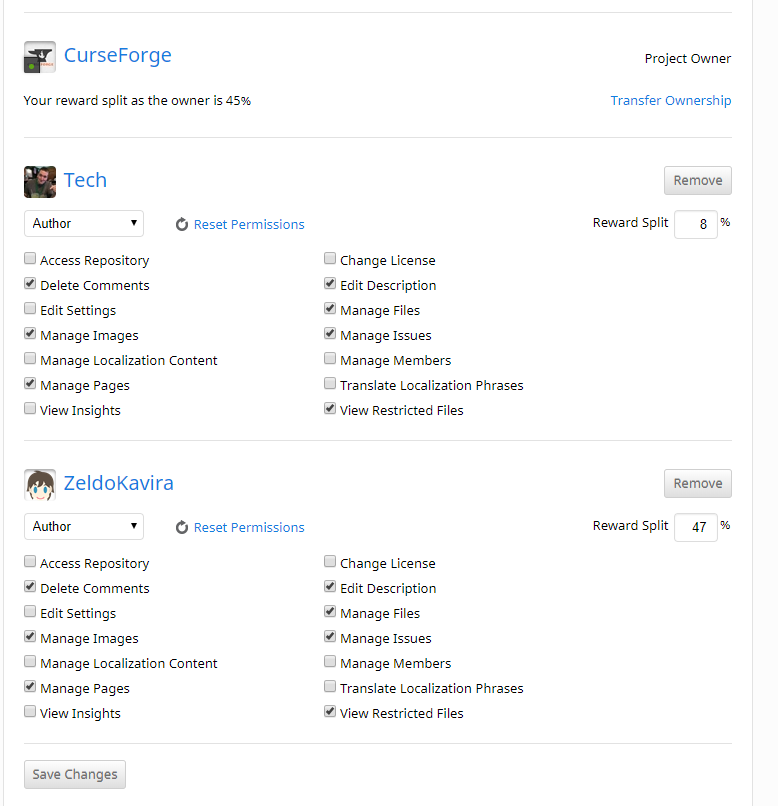Click Transfer Ownership link
This screenshot has width=778, height=806.
click(671, 100)
